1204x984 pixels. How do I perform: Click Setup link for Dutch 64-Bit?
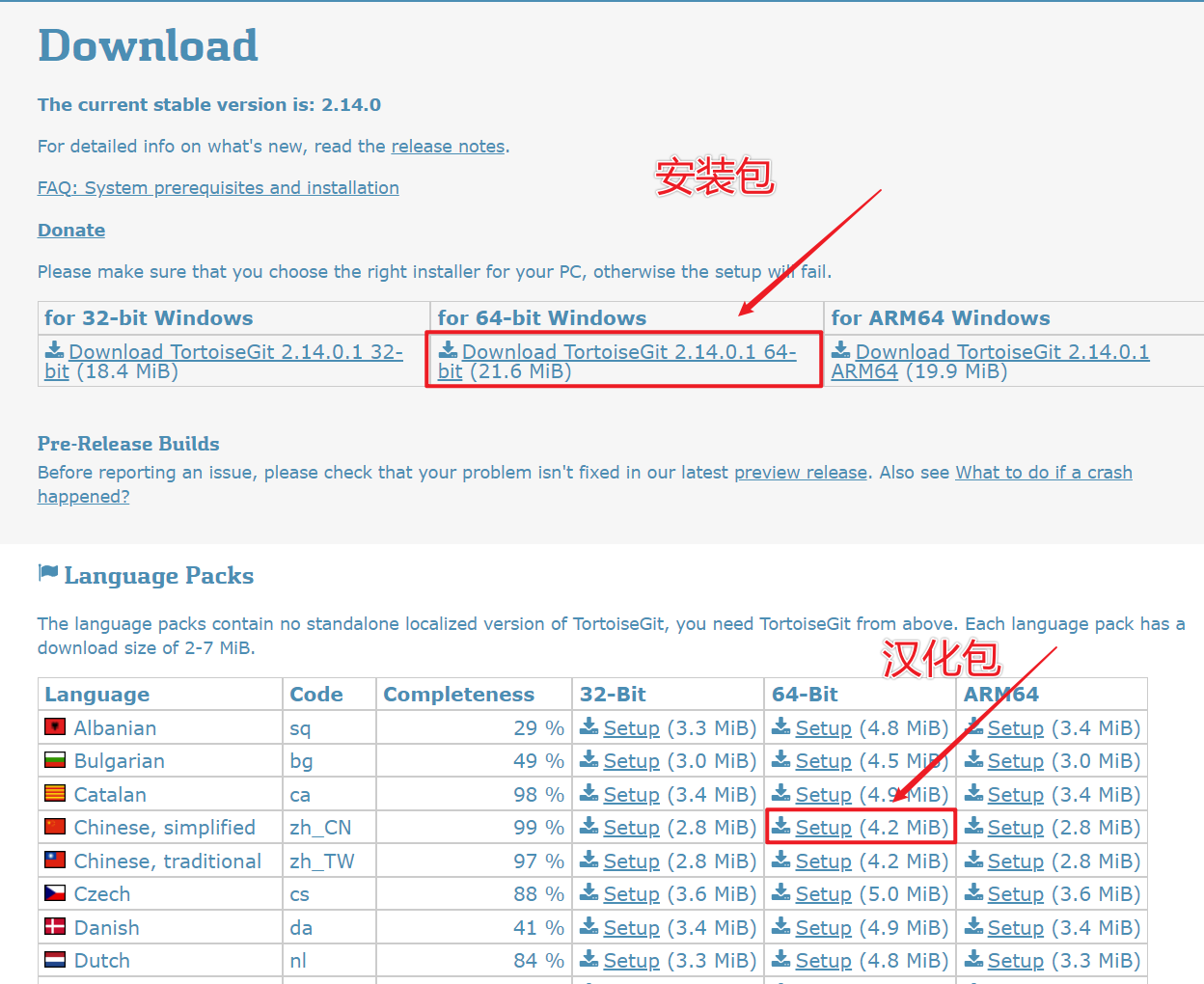[x=823, y=961]
